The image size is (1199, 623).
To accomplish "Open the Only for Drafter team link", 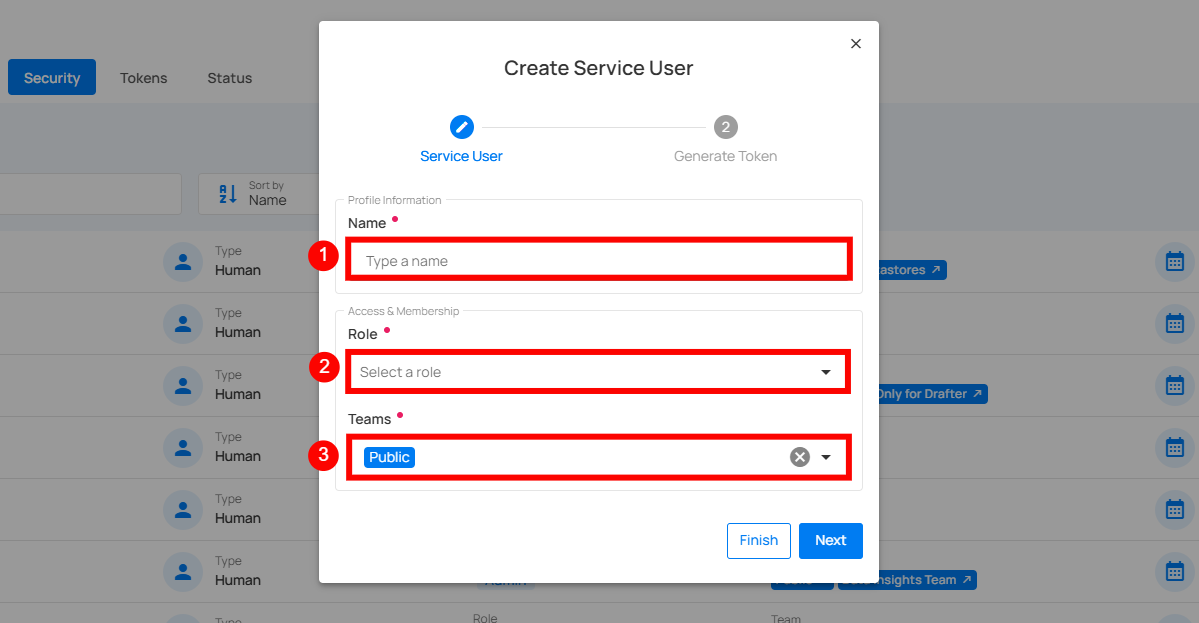I will click(x=930, y=394).
